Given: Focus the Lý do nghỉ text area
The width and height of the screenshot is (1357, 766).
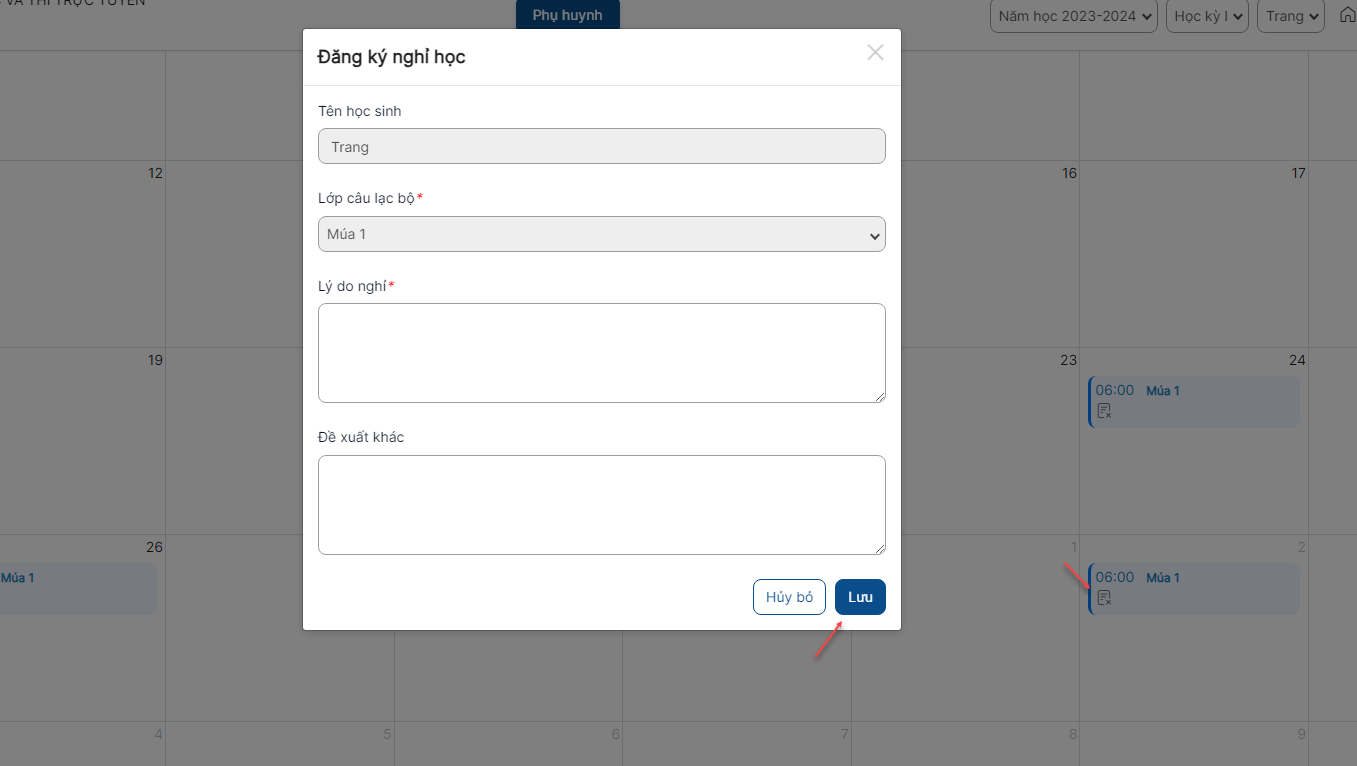Looking at the screenshot, I should [x=602, y=353].
